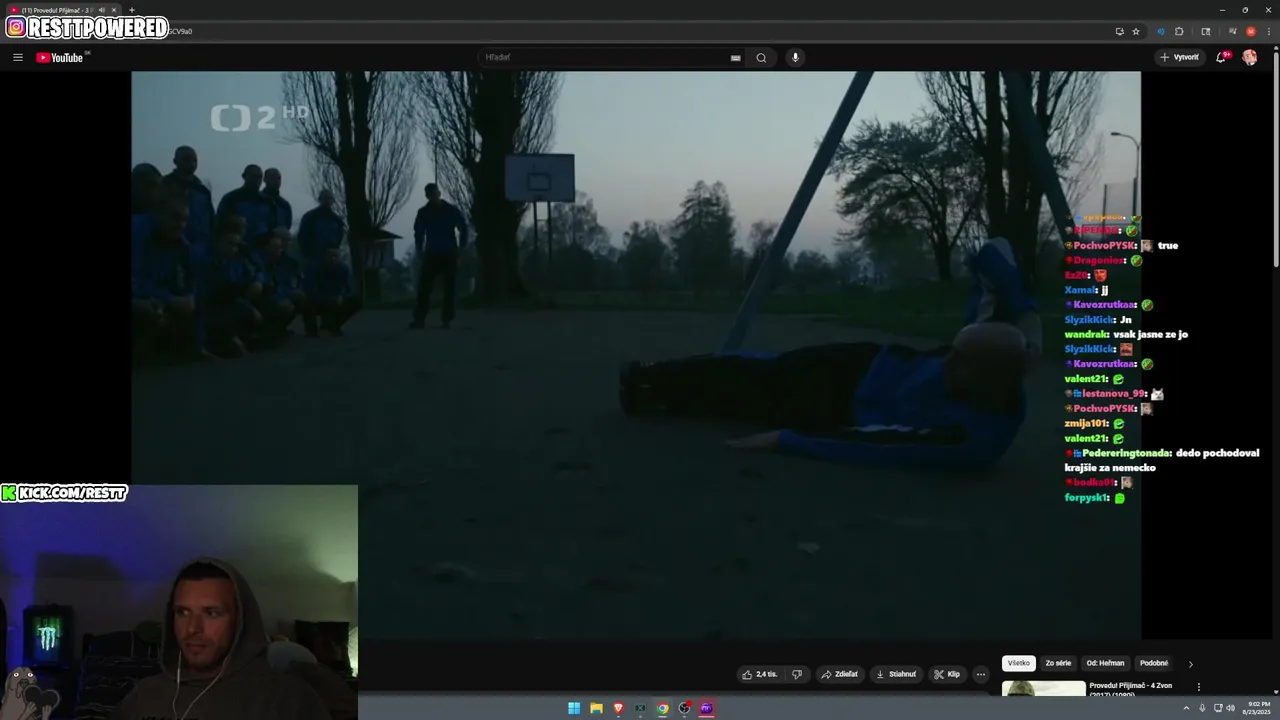The image size is (1280, 720).
Task: Start voice search with microphone icon
Action: pos(796,57)
